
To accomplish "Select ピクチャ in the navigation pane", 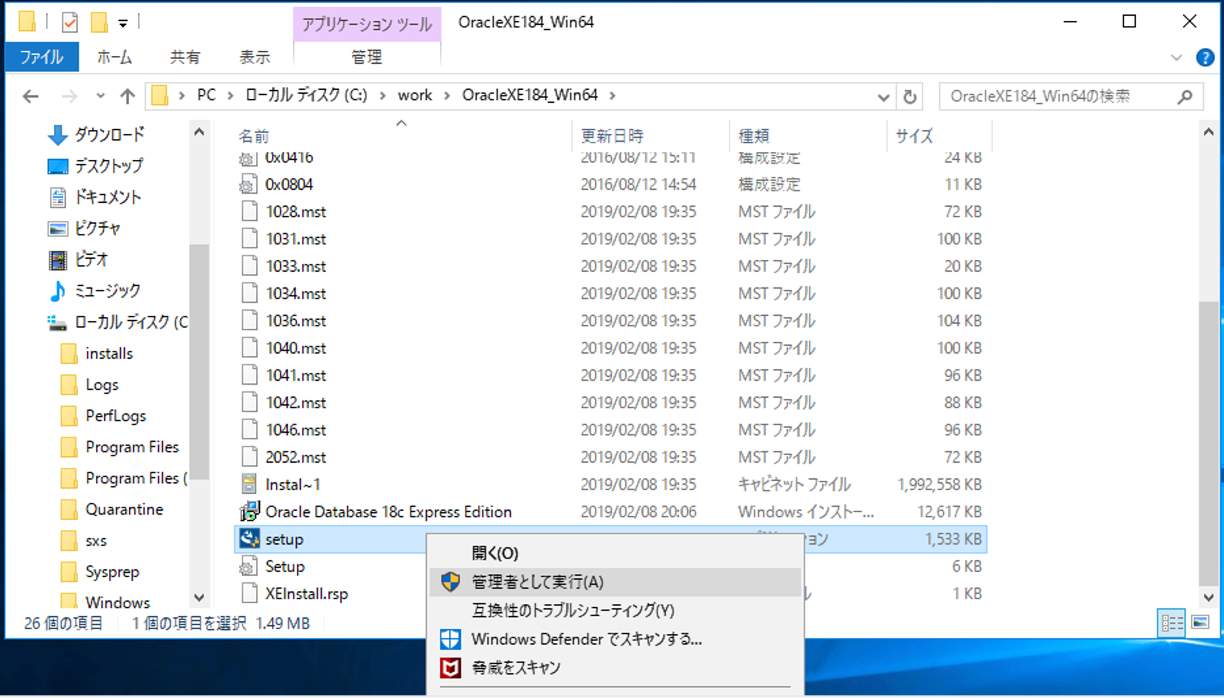I will click(x=97, y=228).
